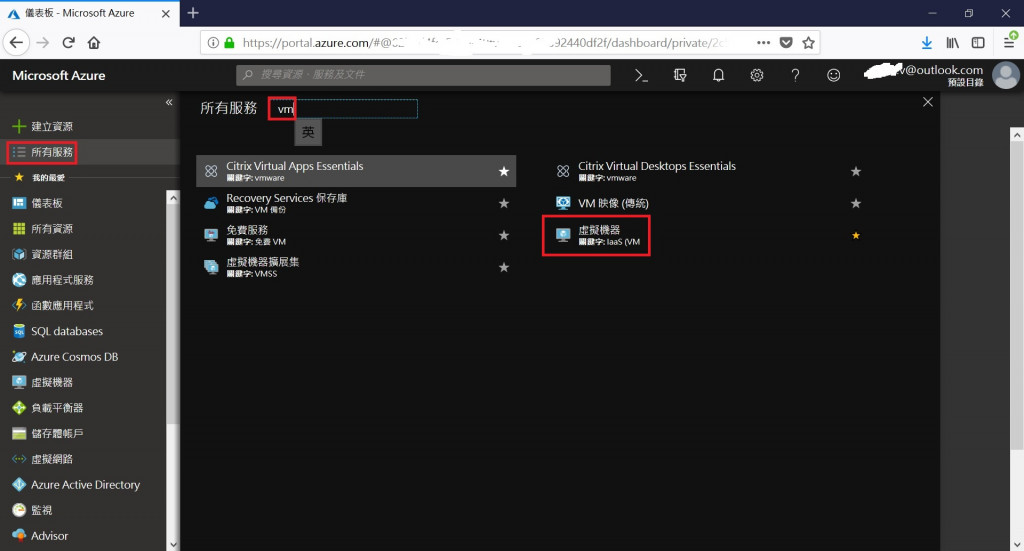
Task: Favorite Citrix Virtual Apps Essentials star
Action: pyautogui.click(x=504, y=172)
